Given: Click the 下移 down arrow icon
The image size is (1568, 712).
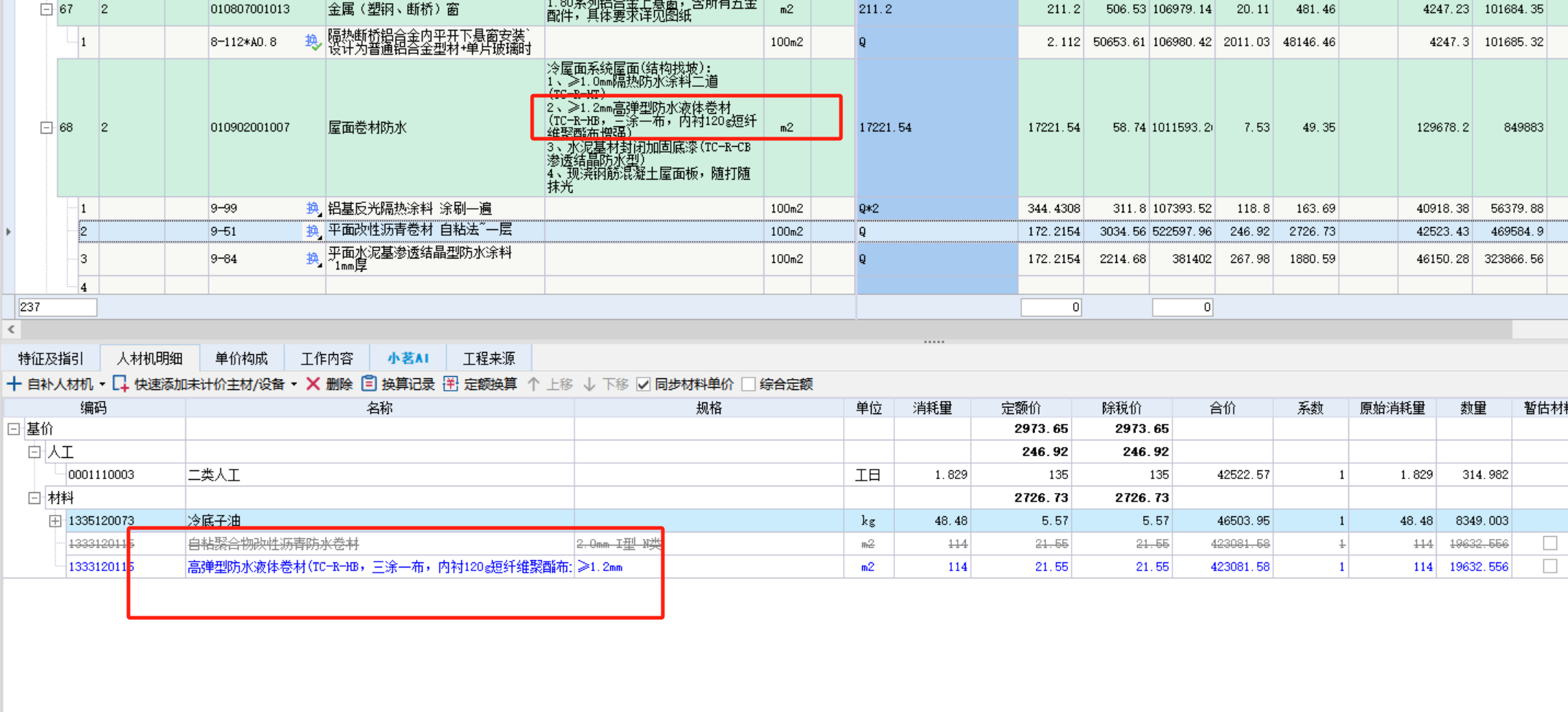Looking at the screenshot, I should click(589, 384).
